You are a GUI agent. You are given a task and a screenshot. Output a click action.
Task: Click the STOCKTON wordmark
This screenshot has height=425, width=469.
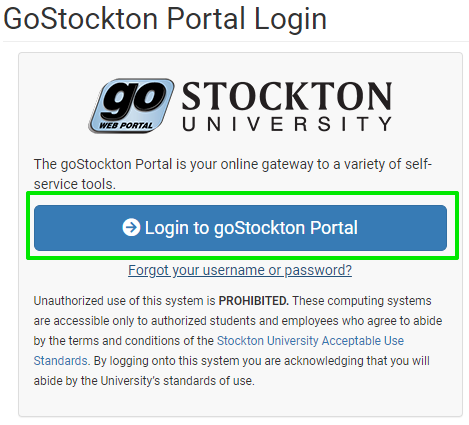point(287,96)
